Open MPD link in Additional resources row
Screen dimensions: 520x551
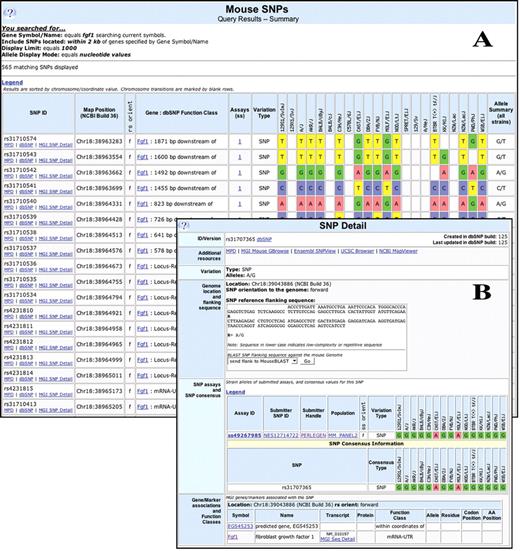(231, 251)
